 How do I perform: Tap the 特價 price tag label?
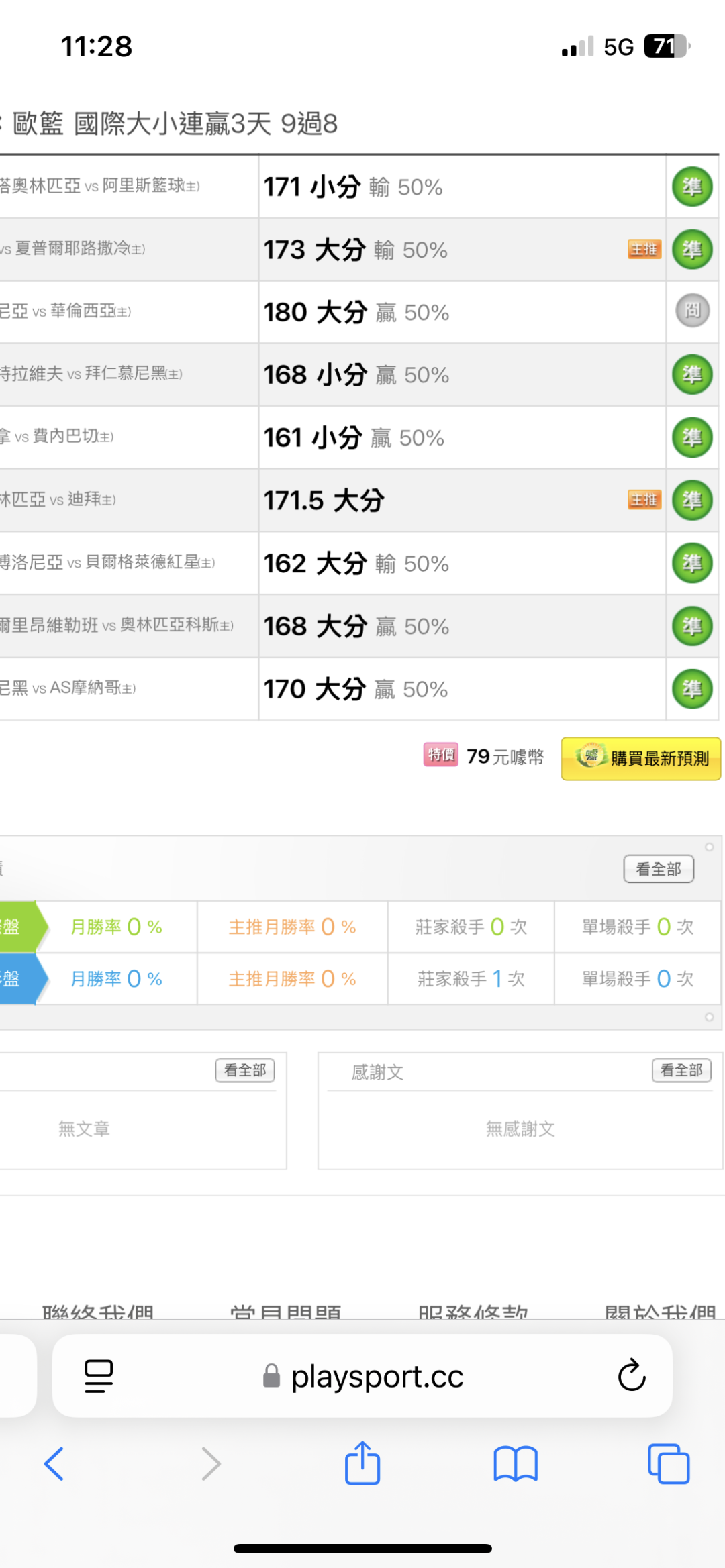point(440,755)
